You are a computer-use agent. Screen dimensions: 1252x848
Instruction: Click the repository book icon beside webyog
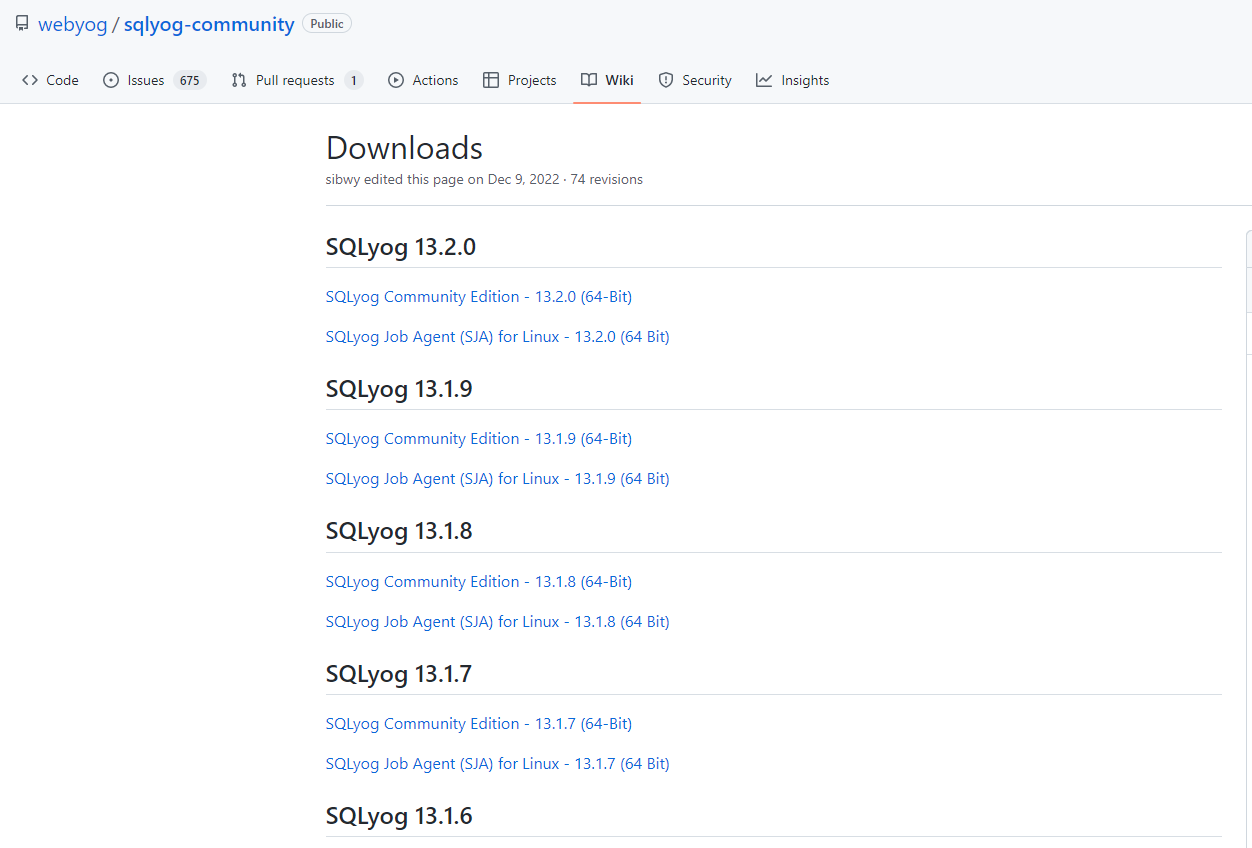[22, 23]
